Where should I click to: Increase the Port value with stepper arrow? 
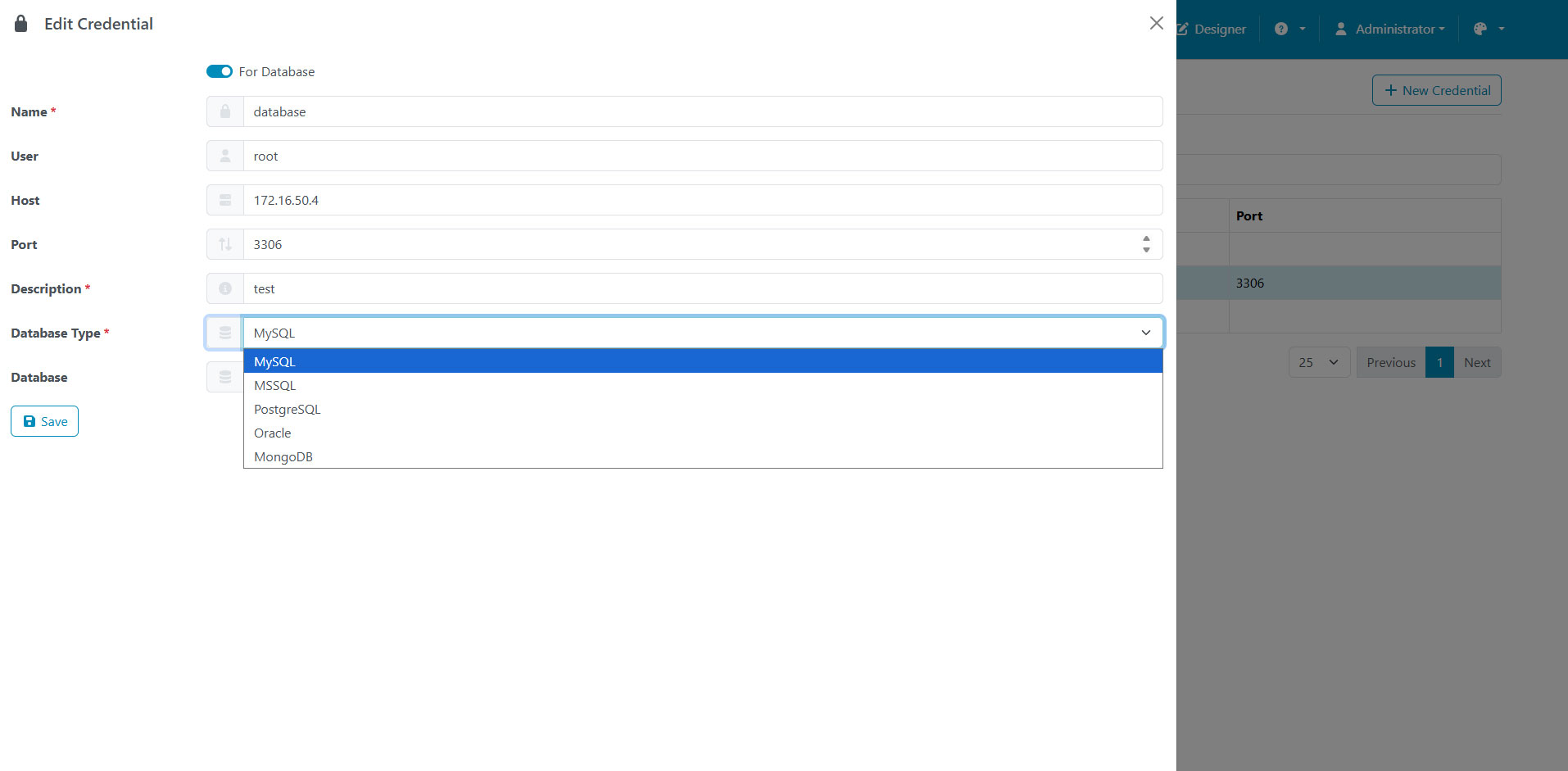[1146, 238]
